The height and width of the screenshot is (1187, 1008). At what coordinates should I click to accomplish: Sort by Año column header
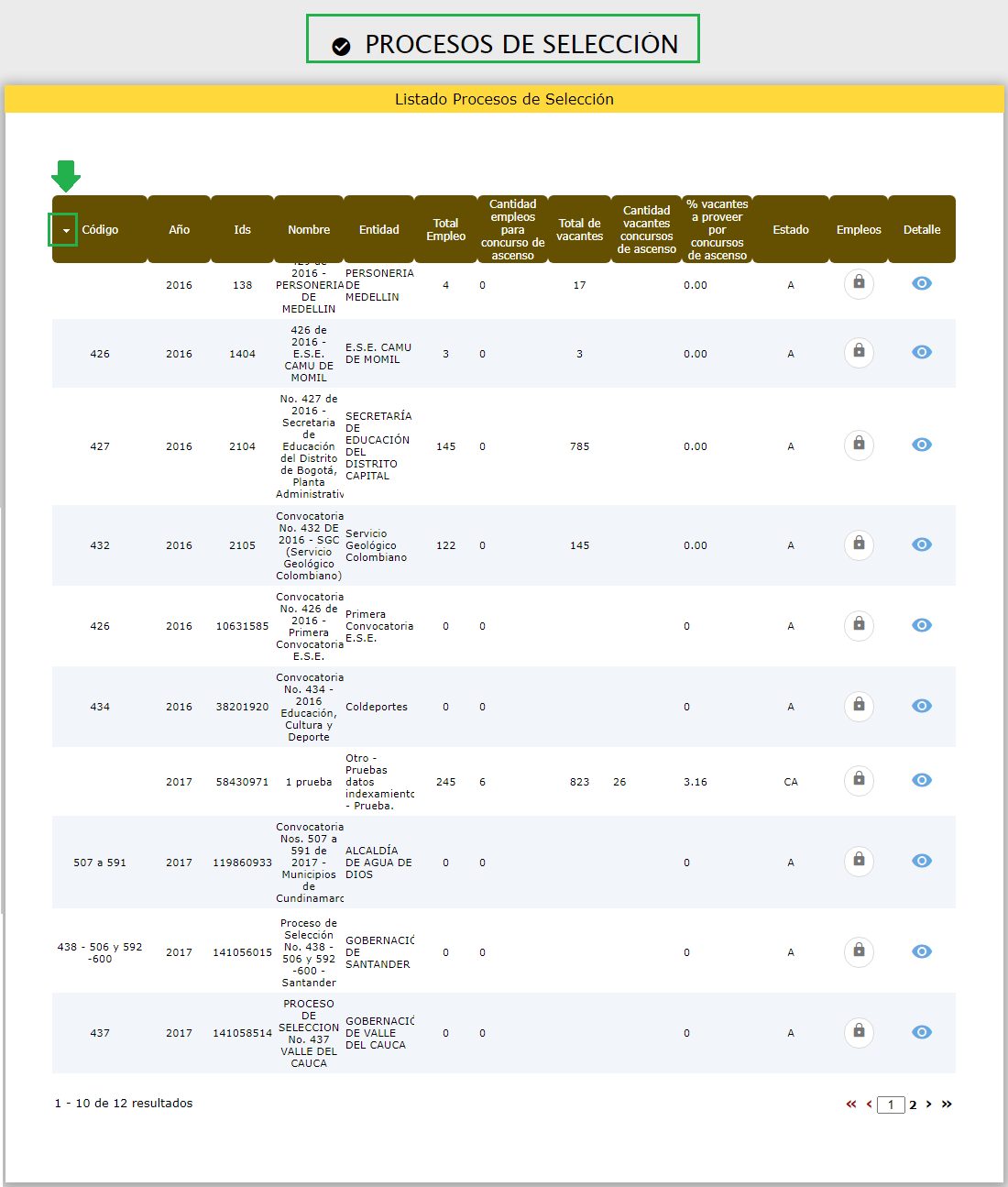(179, 229)
